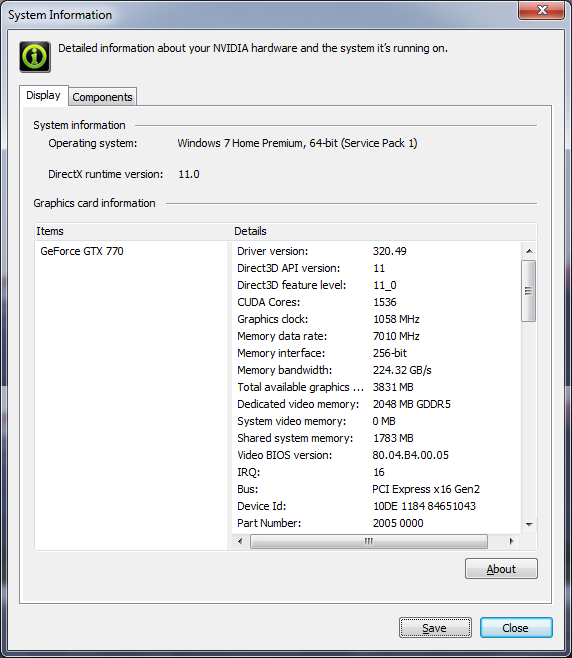Click the About button
This screenshot has height=658, width=572.
click(501, 569)
